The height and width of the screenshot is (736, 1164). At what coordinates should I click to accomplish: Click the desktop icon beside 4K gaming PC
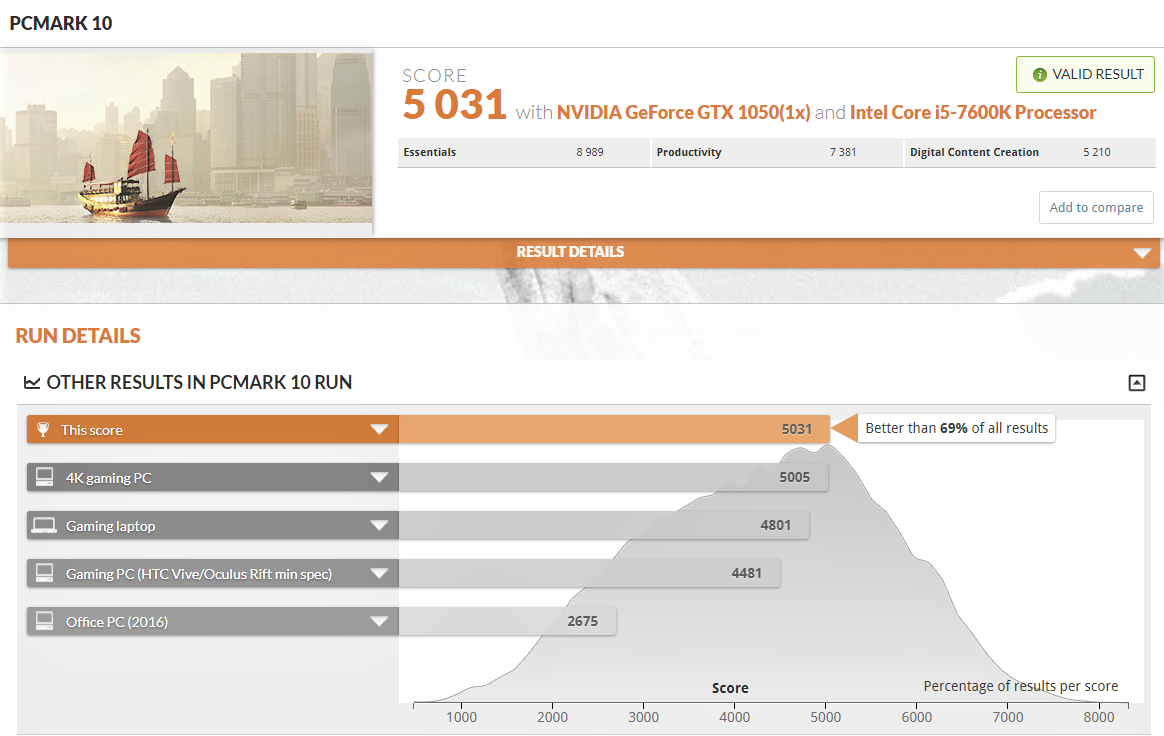pyautogui.click(x=45, y=477)
